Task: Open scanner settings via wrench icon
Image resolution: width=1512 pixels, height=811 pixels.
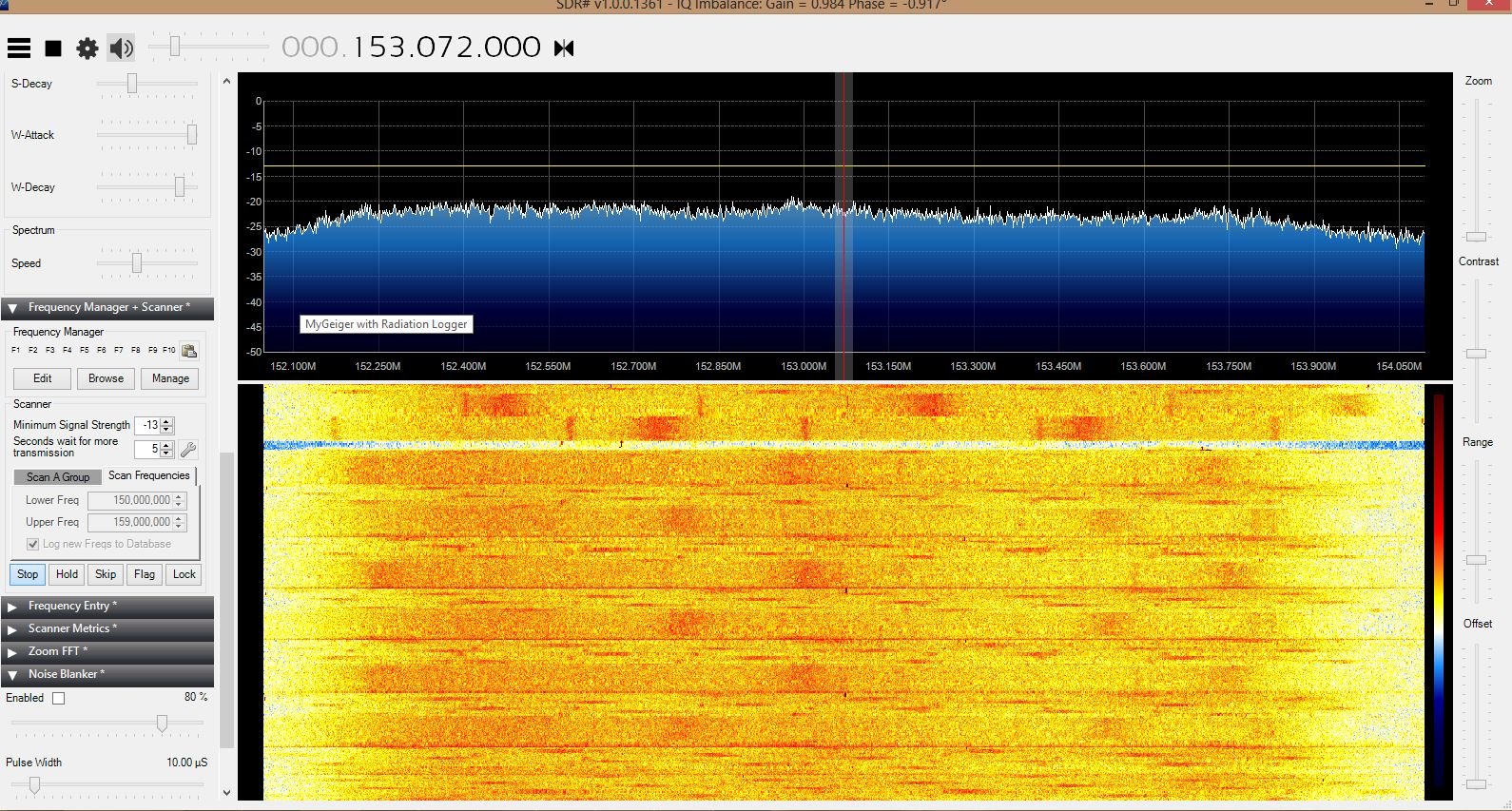Action: (x=188, y=450)
